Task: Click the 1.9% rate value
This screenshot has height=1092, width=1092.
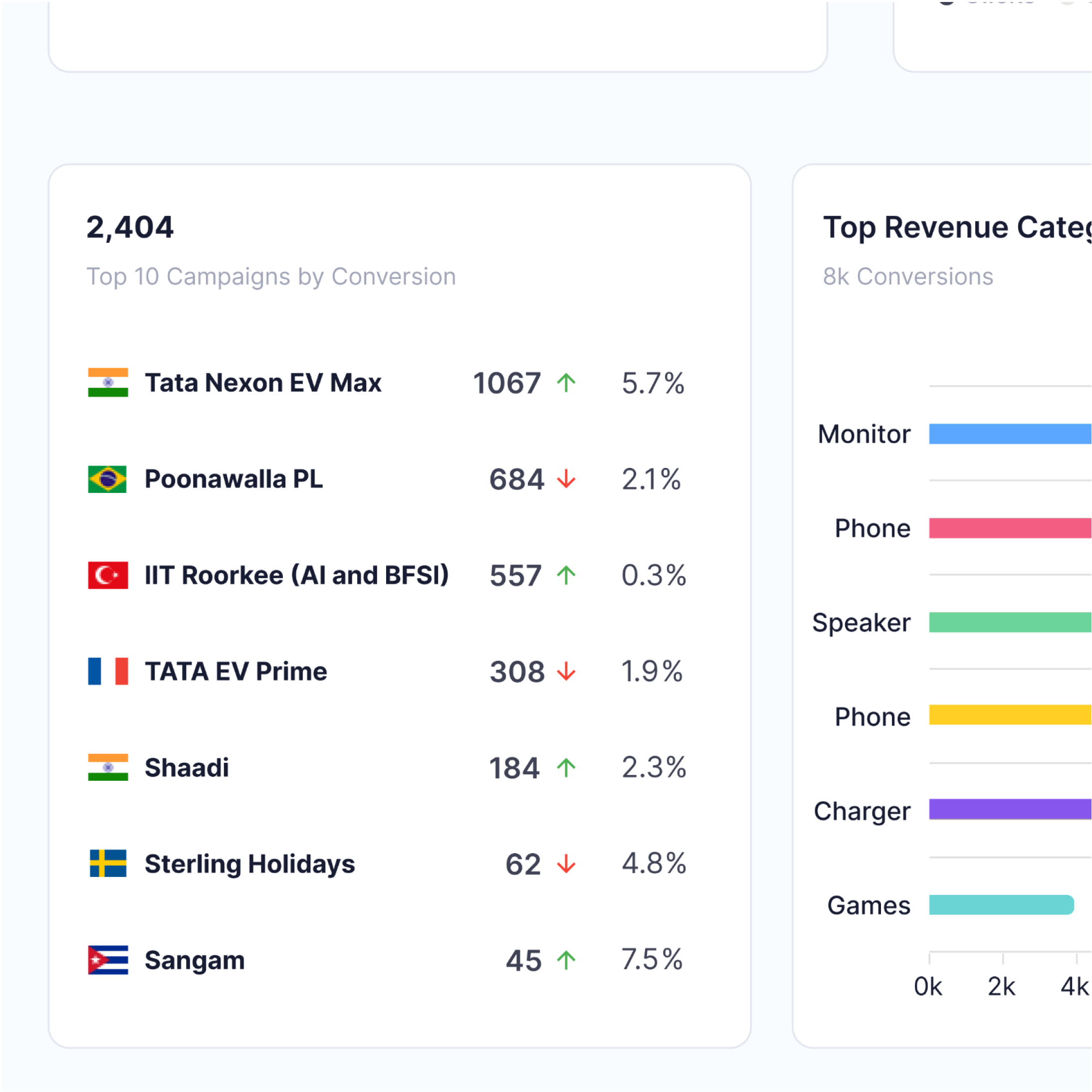Action: [652, 671]
